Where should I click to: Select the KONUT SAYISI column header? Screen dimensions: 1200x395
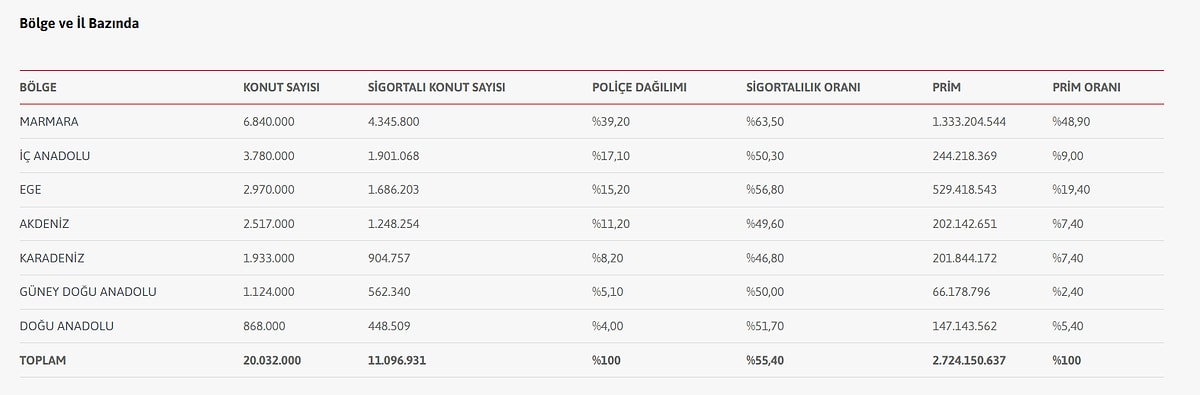(281, 88)
